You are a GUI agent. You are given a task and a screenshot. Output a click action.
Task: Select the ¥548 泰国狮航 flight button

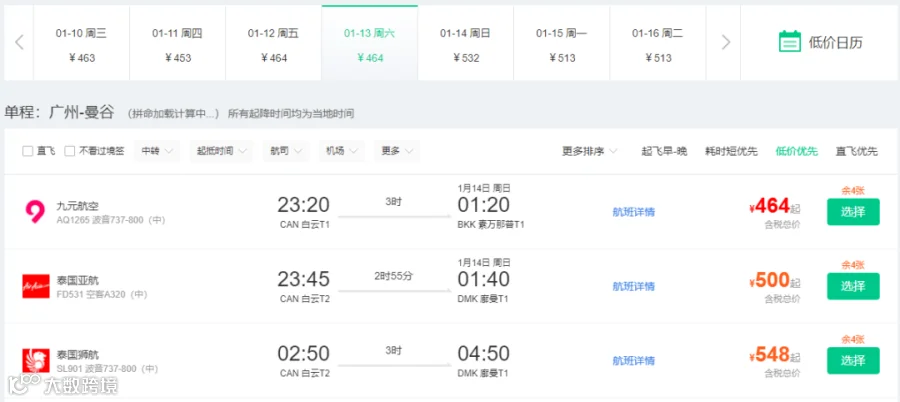tap(853, 361)
